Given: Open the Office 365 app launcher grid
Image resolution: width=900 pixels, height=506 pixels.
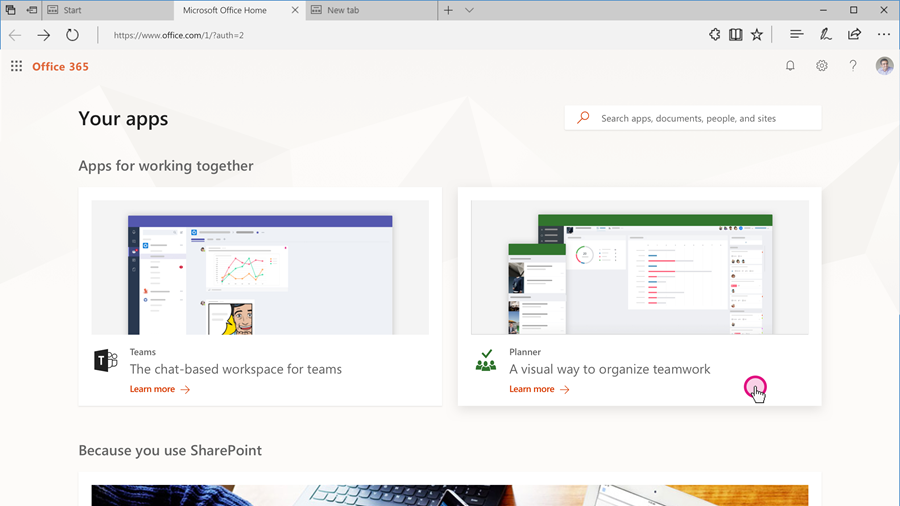Looking at the screenshot, I should (16, 66).
